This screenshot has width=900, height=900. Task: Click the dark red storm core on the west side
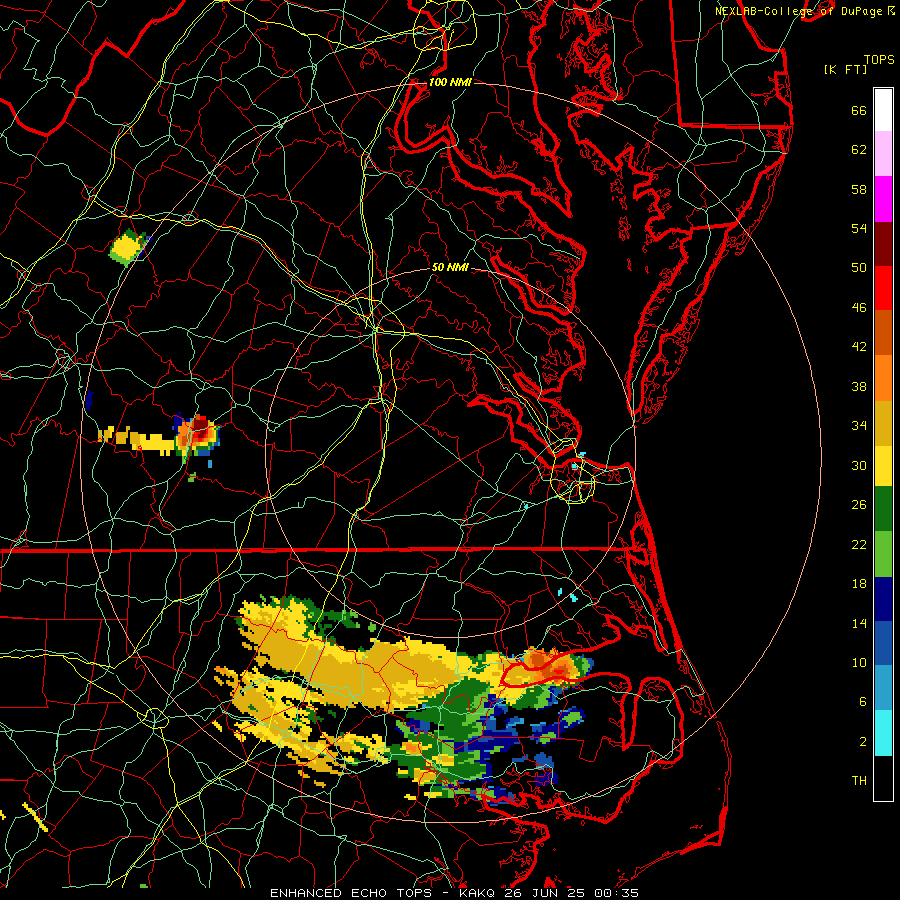click(x=200, y=426)
